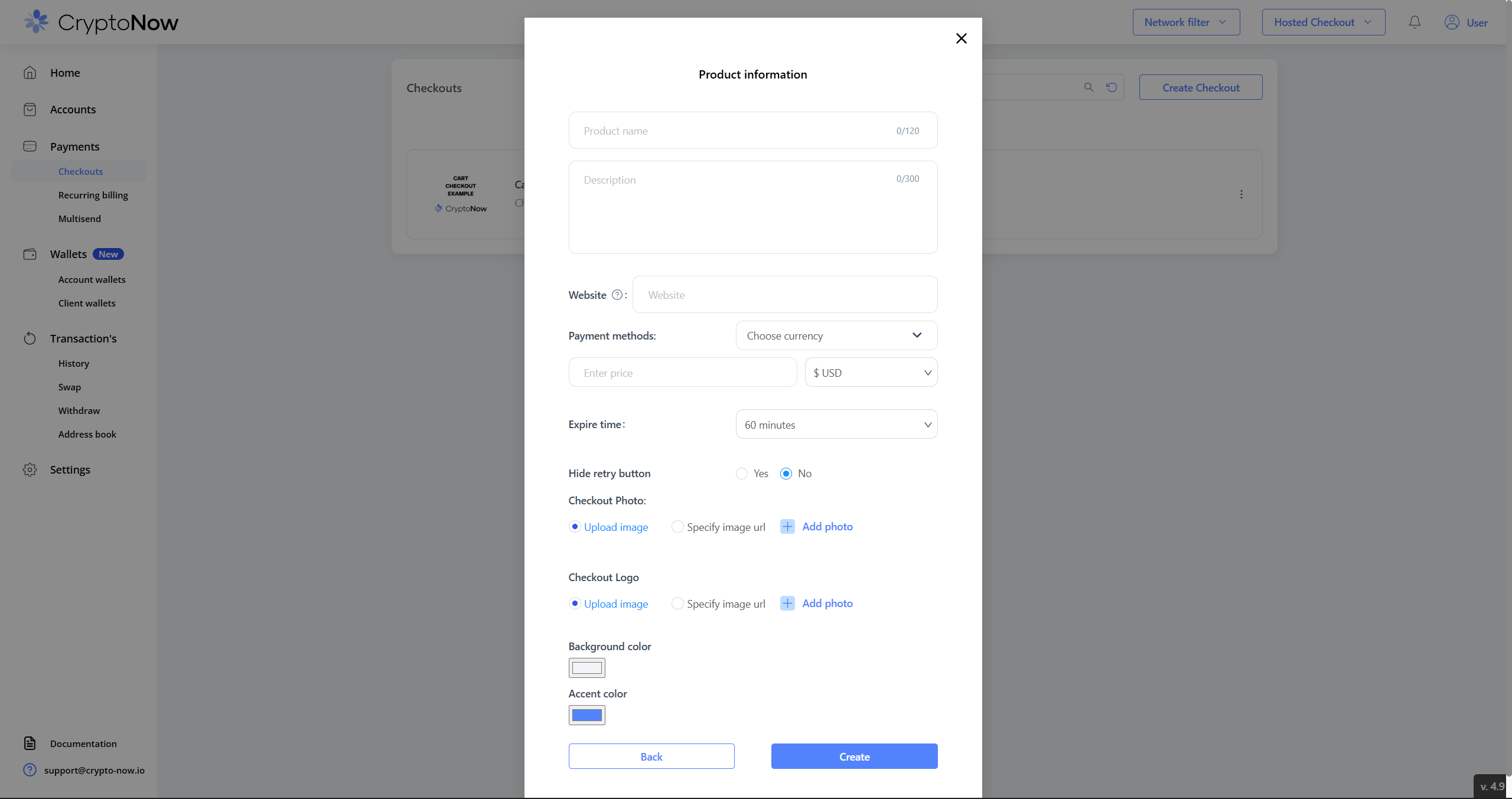The height and width of the screenshot is (799, 1512).
Task: Open Checkouts under Payments
Action: coord(80,171)
